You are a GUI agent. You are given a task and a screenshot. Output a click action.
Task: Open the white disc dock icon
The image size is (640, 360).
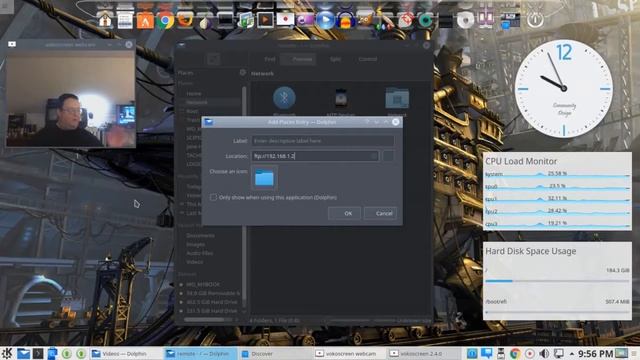point(465,20)
